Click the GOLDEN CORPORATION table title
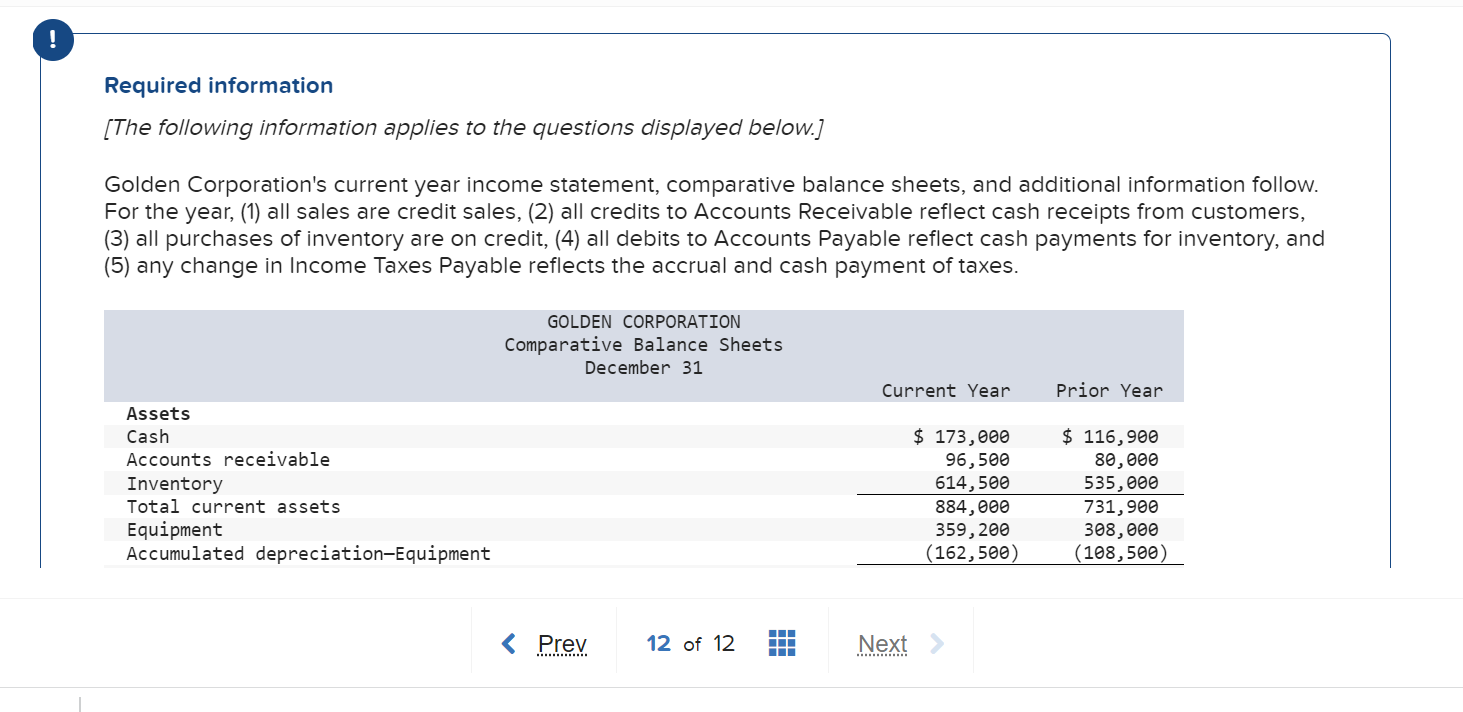Viewport: 1463px width, 712px height. [x=643, y=321]
